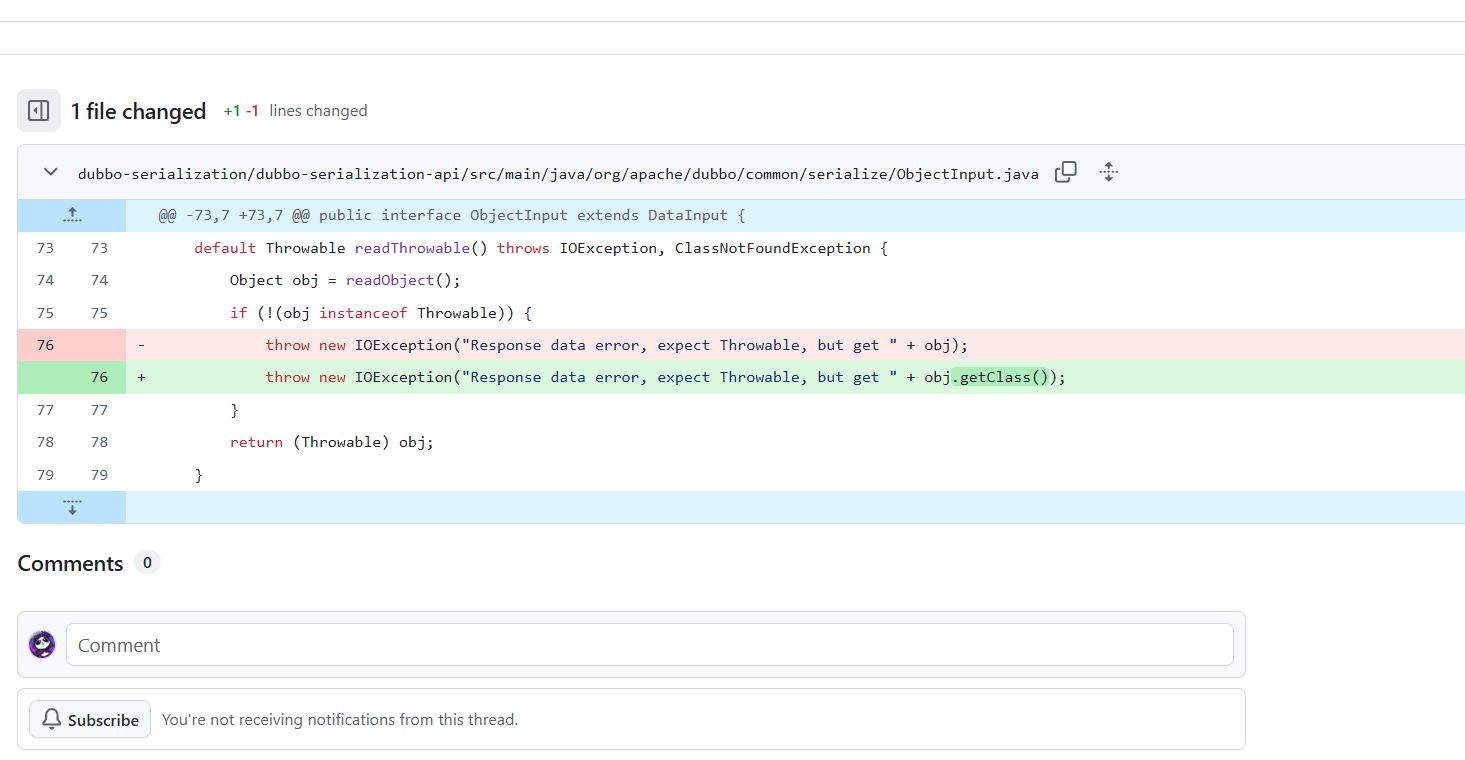
Task: Select old line number 73
Action: click(45, 248)
